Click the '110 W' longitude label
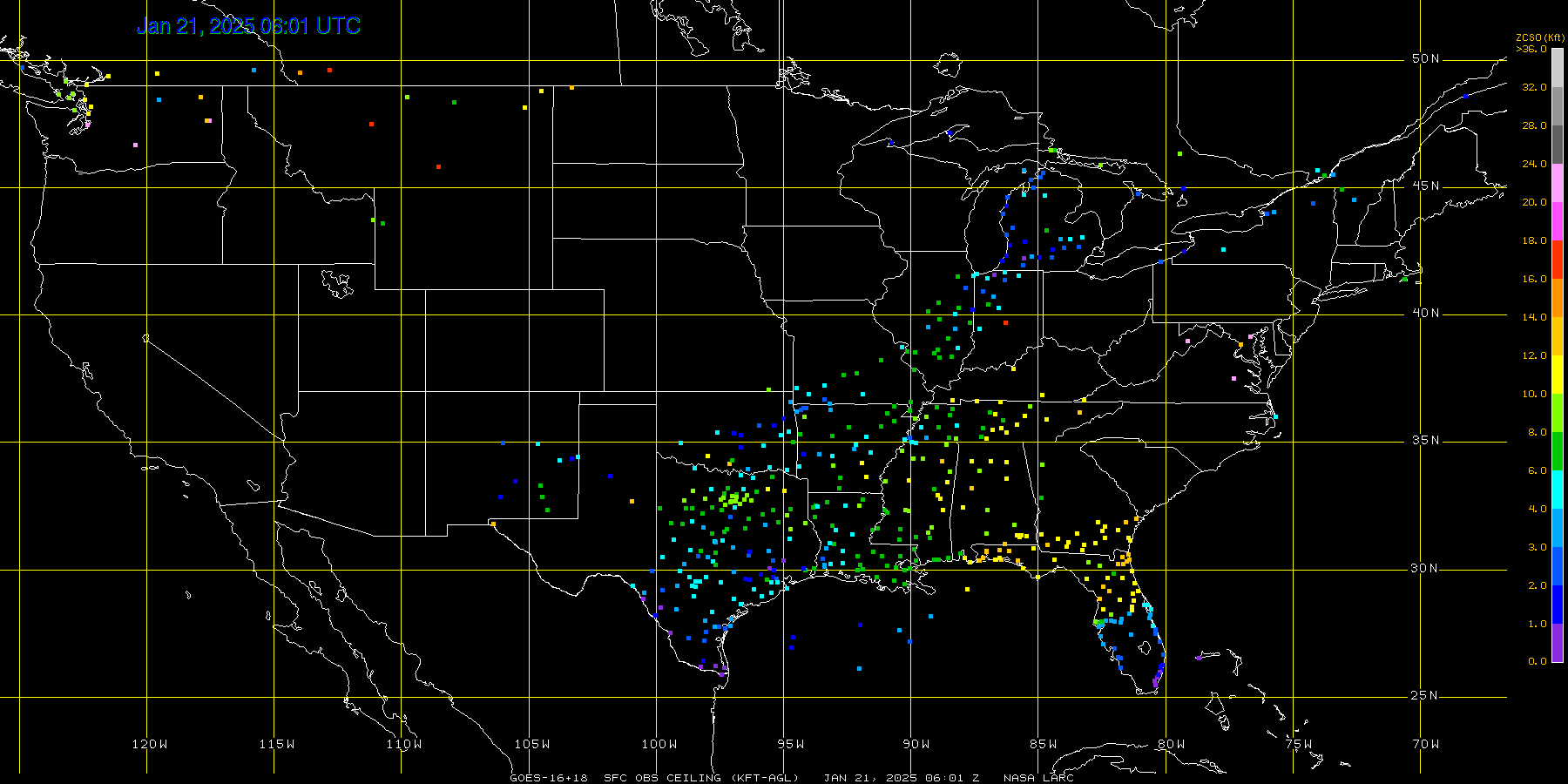The width and height of the screenshot is (1568, 784). pyautogui.click(x=404, y=744)
